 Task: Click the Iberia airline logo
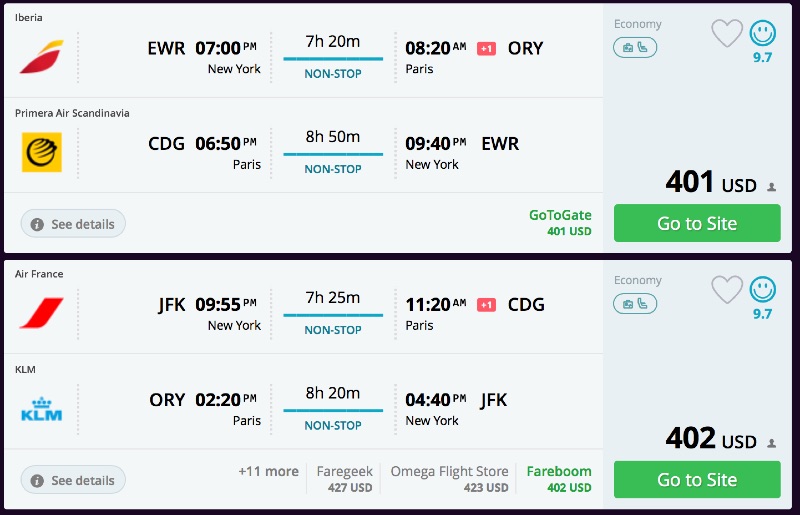[x=41, y=57]
